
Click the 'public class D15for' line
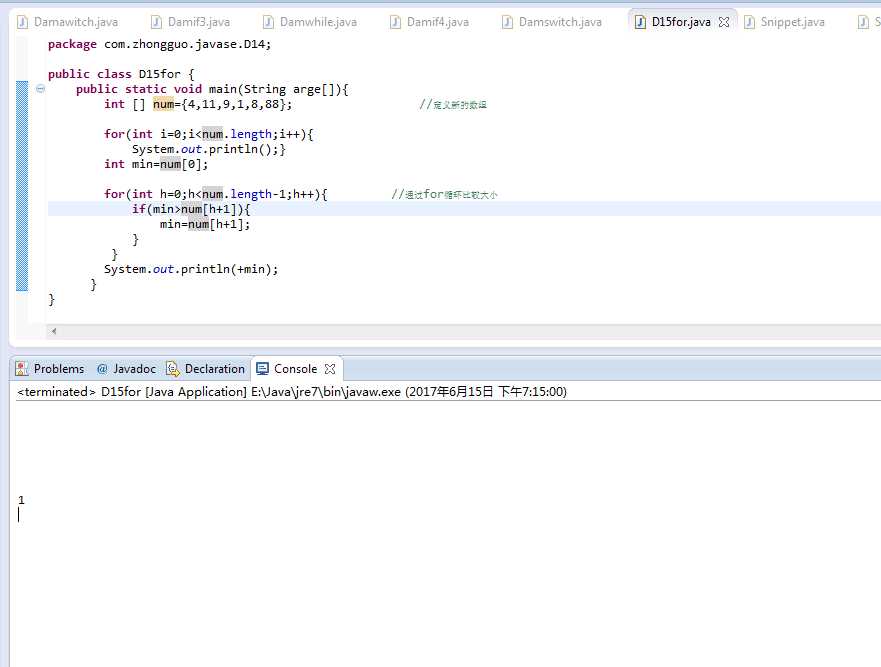point(121,74)
